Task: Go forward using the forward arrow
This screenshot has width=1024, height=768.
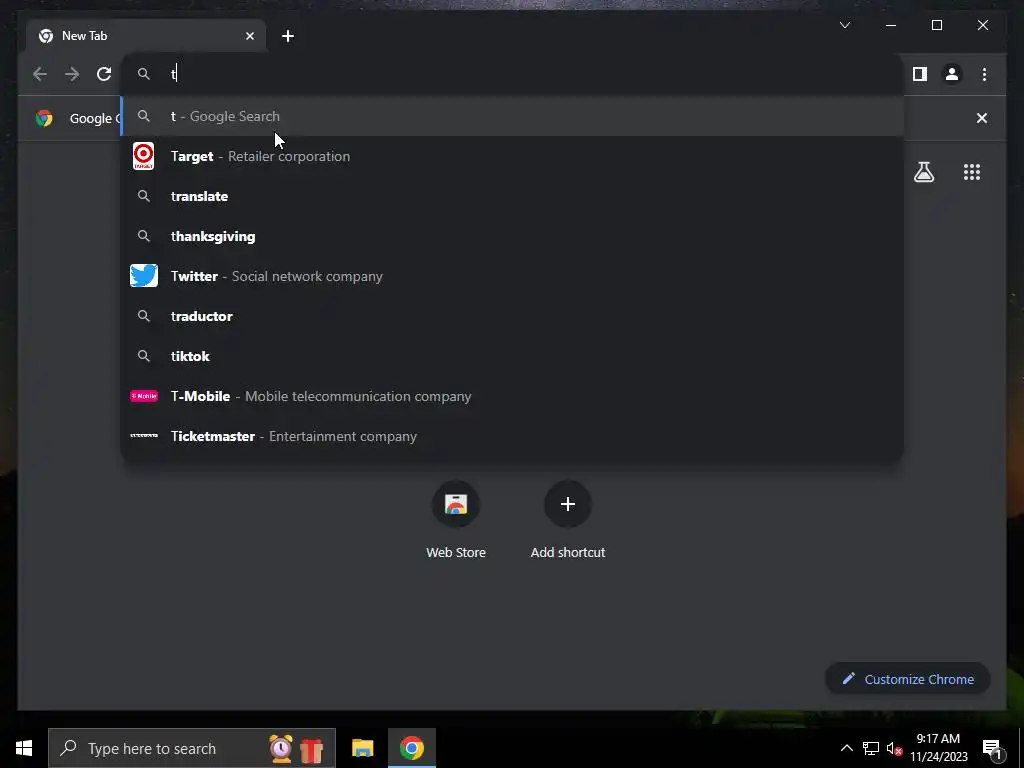Action: pyautogui.click(x=72, y=74)
